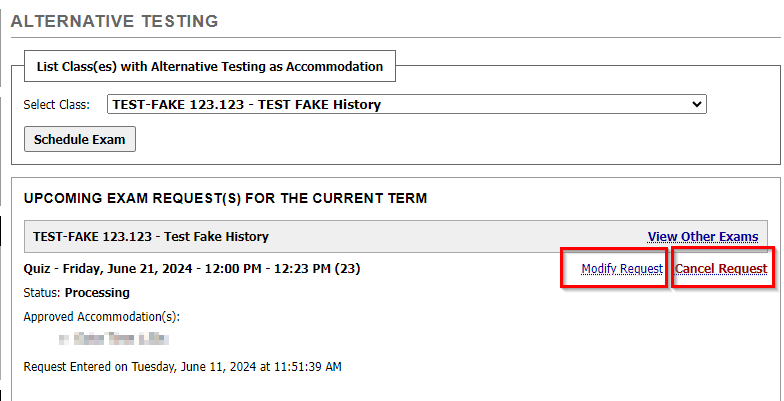Image resolution: width=784 pixels, height=401 pixels.
Task: Cancel the quiz via Cancel Request
Action: (721, 269)
